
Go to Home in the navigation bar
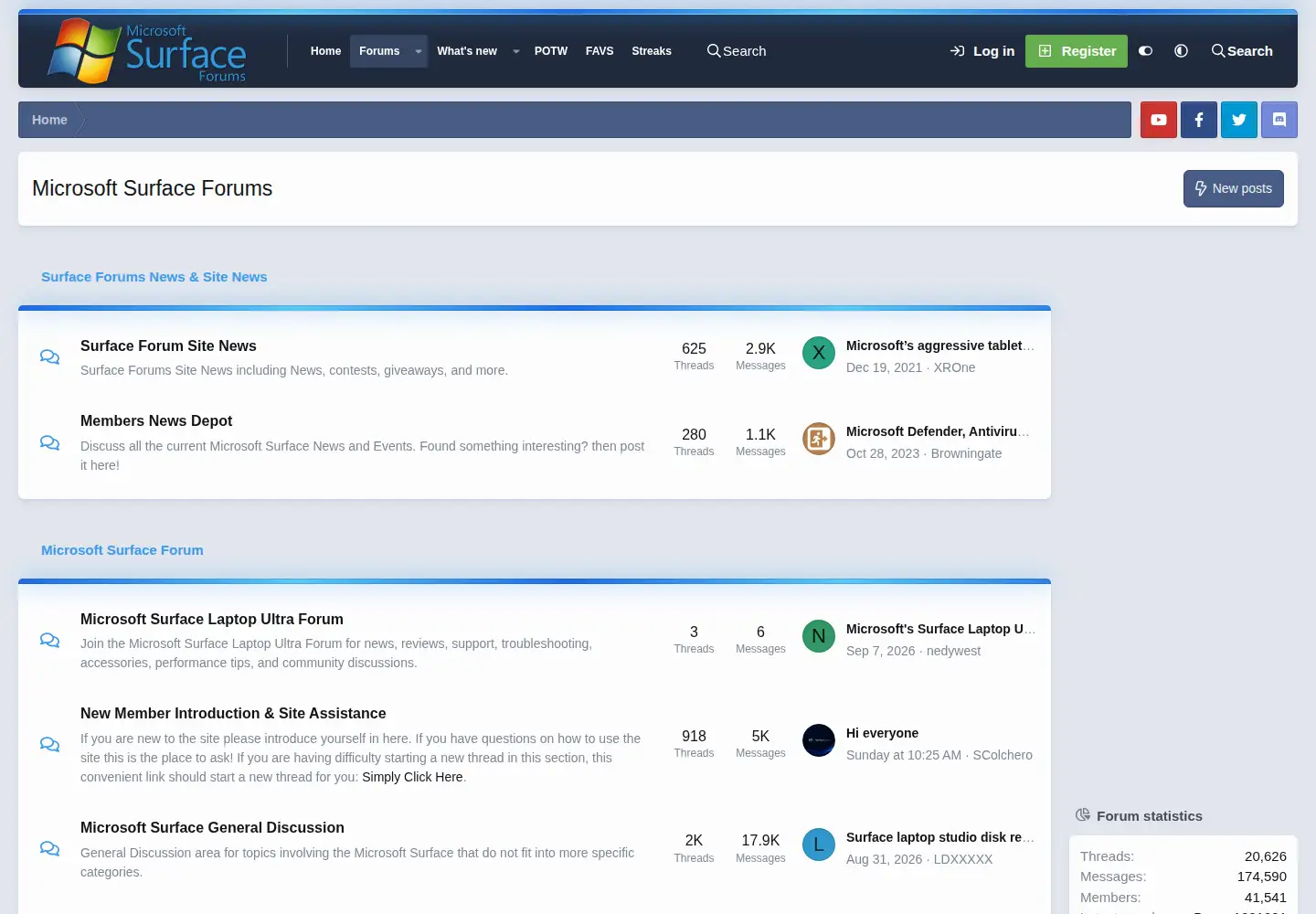[x=325, y=51]
